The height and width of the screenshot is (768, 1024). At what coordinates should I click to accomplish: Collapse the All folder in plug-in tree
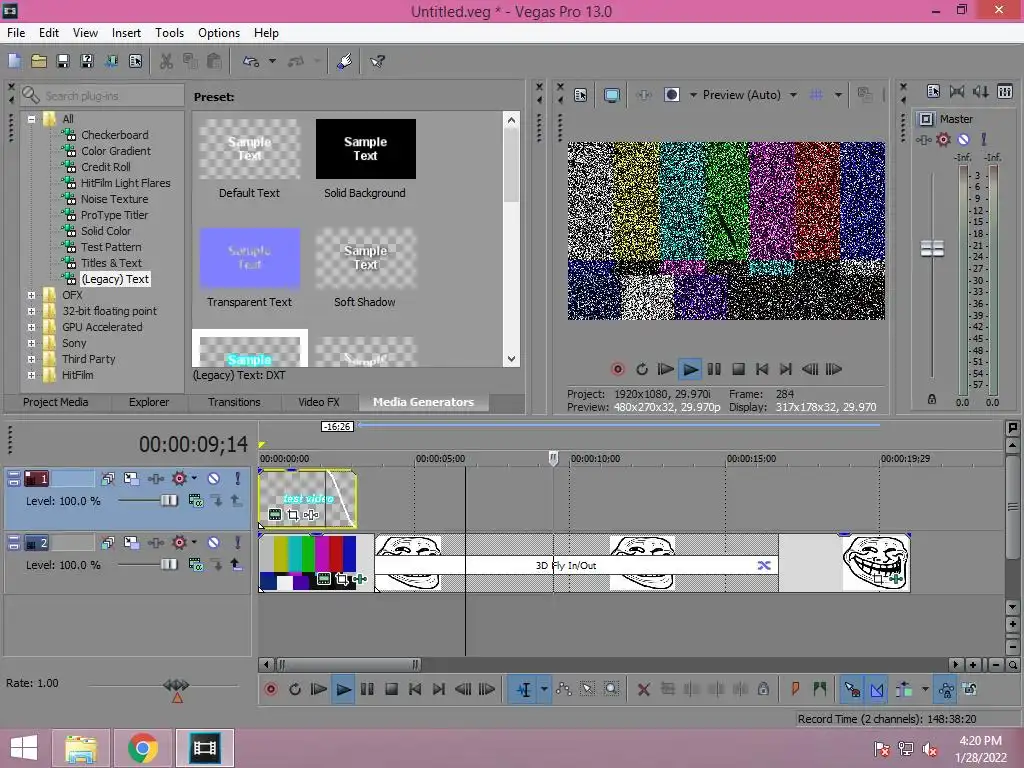tap(31, 119)
